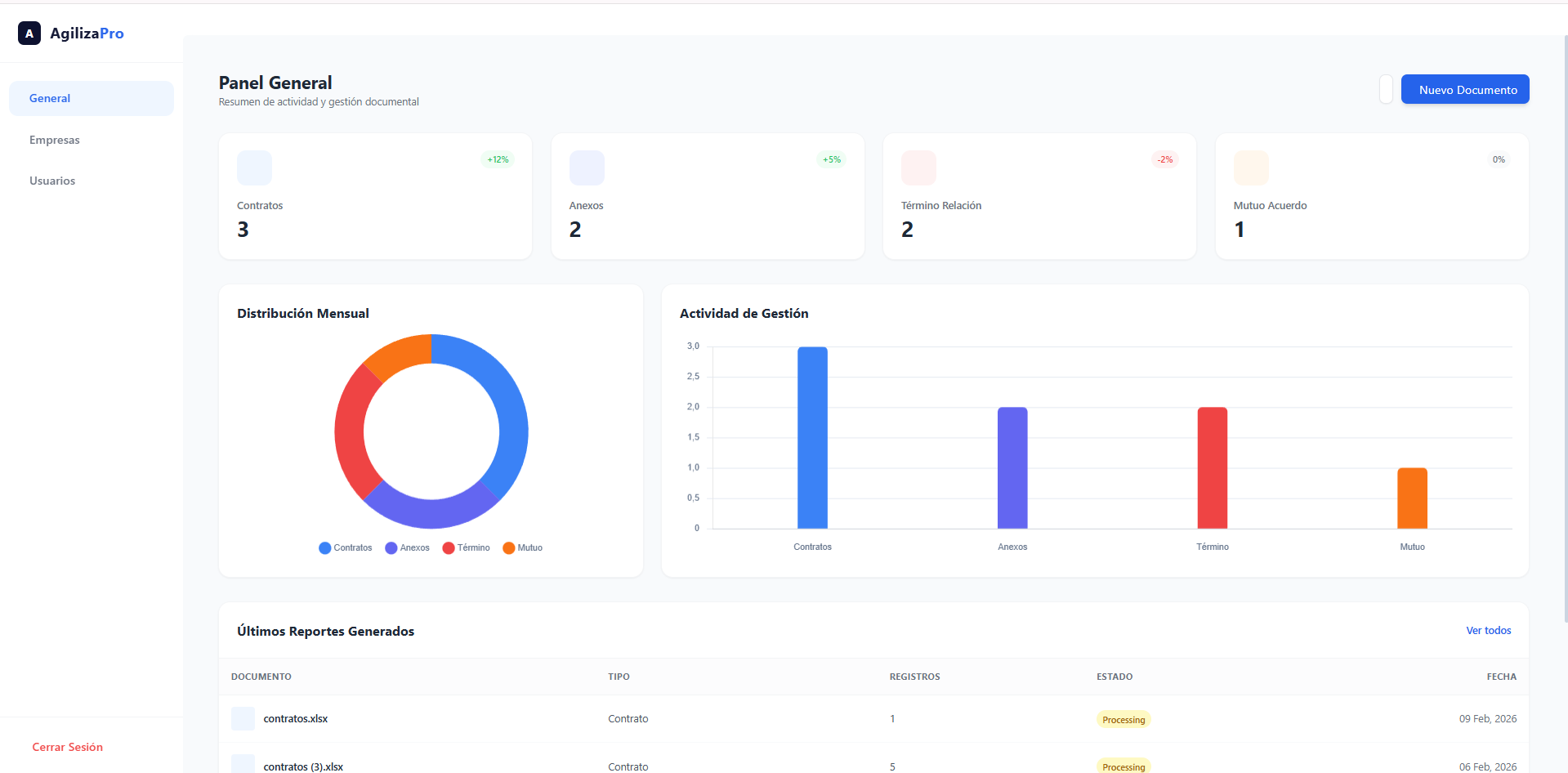Toggle the Mutuo legend entry
This screenshot has height=773, width=1568.
pos(522,547)
